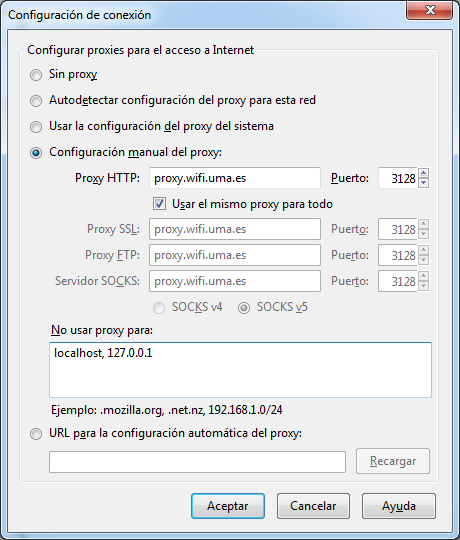Uncheck Usar el mismo proxy para todo

coord(159,204)
